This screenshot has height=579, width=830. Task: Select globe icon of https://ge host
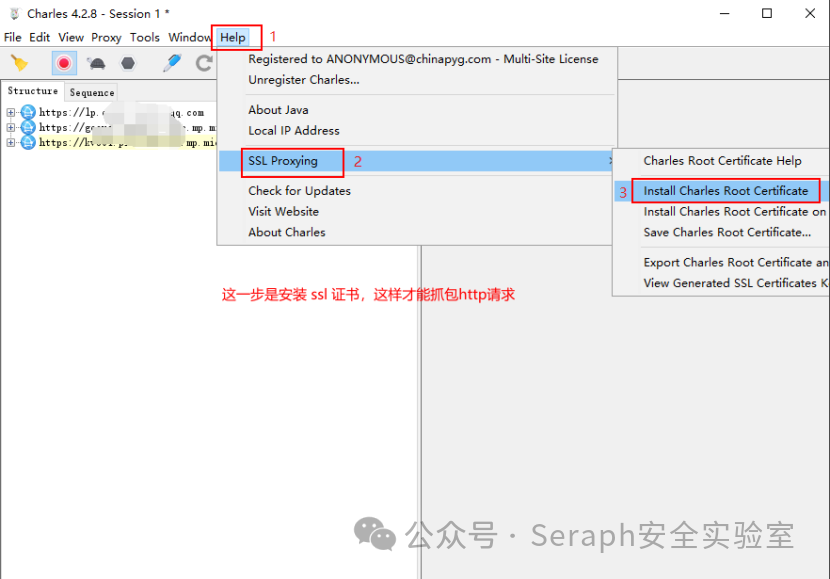[x=28, y=128]
